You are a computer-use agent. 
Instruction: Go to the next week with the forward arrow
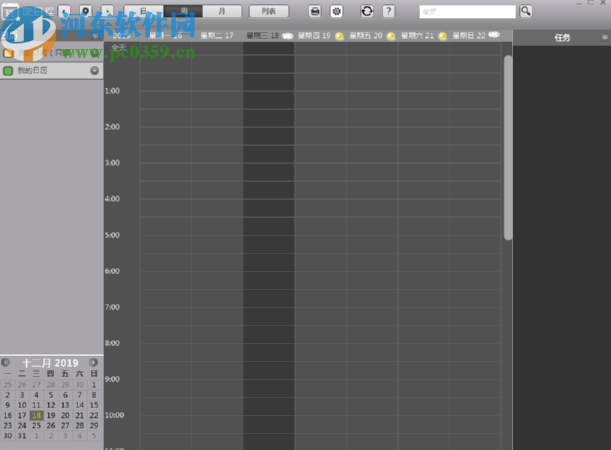click(107, 11)
